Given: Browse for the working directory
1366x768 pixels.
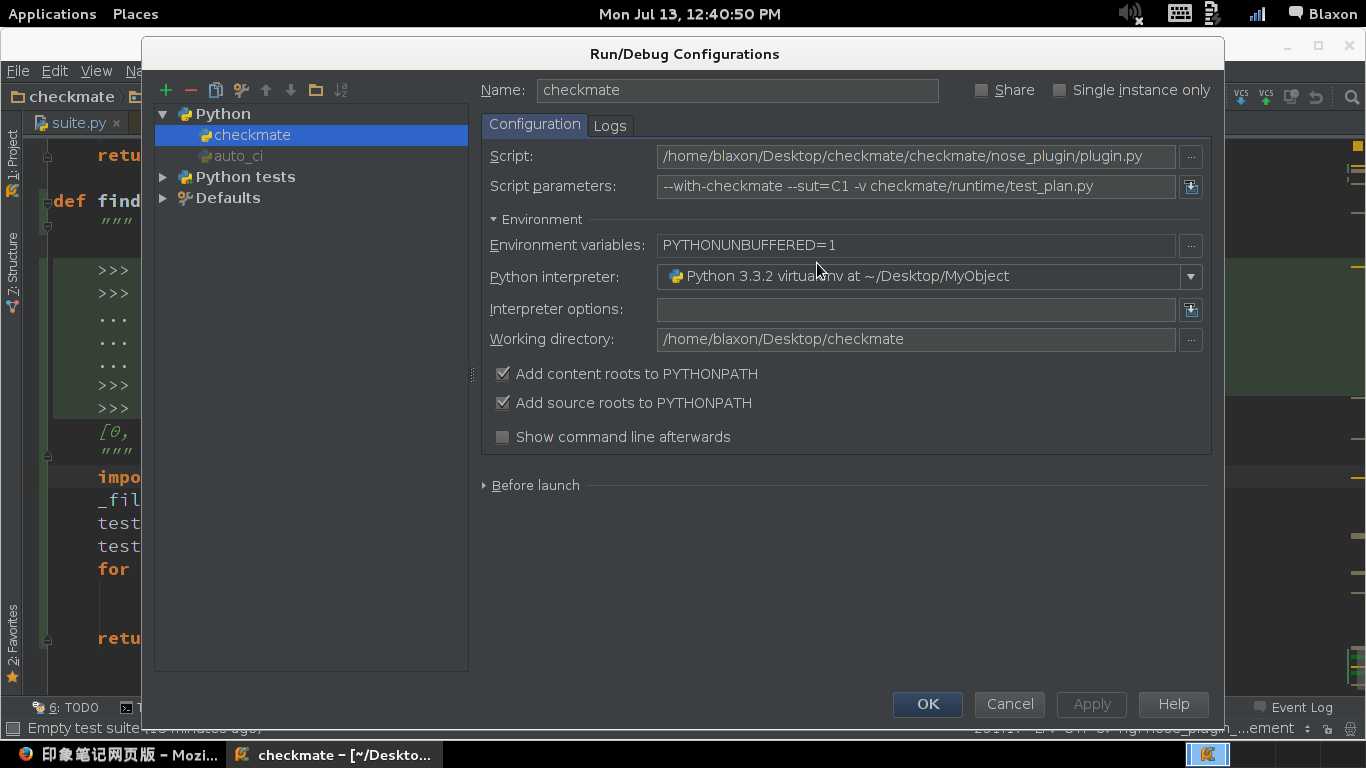Looking at the screenshot, I should 1190,340.
